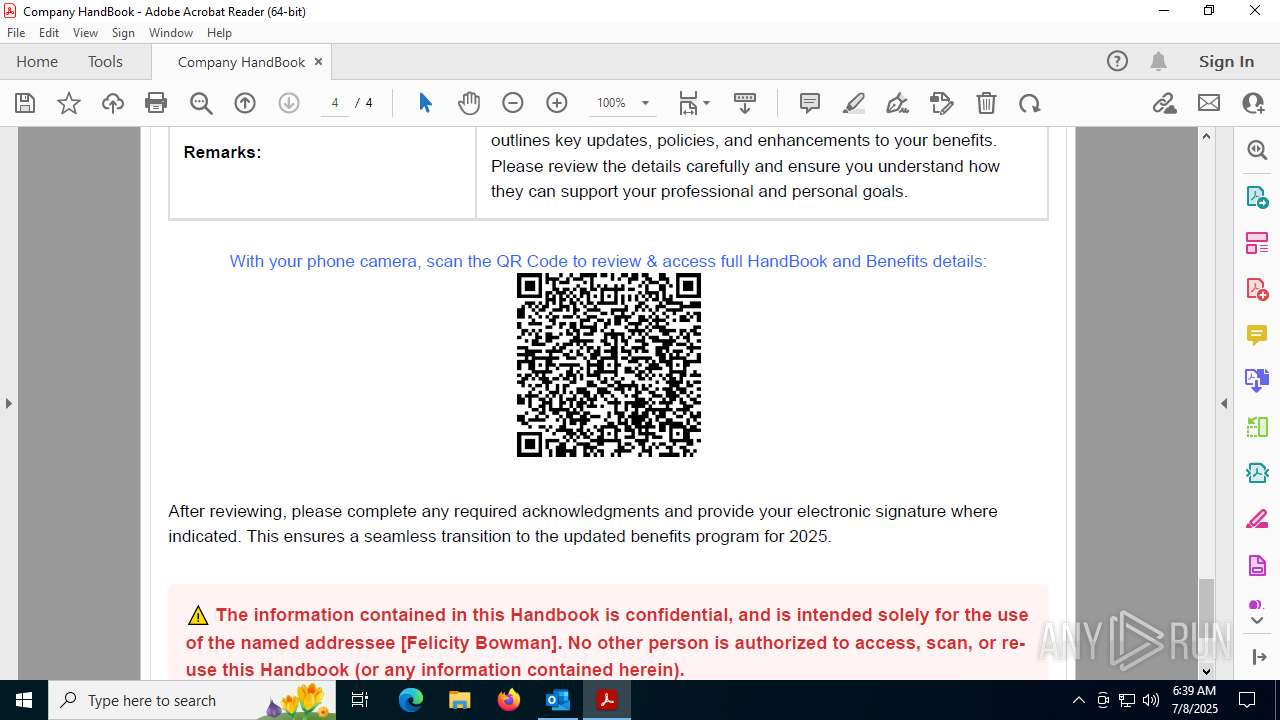
Task: Add a sticky note comment
Action: (810, 103)
